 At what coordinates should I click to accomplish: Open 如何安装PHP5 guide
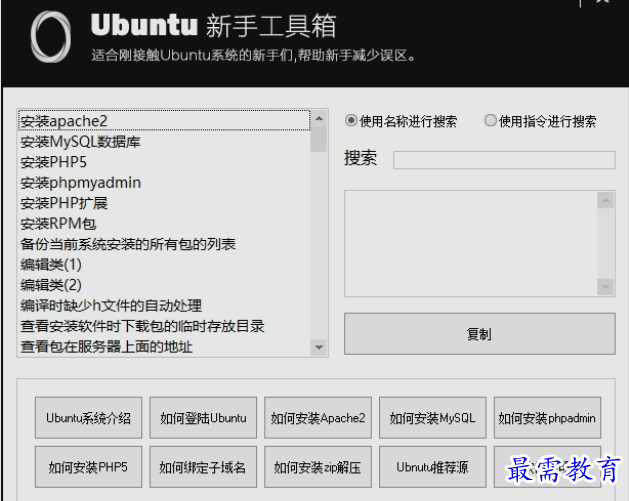pyautogui.click(x=88, y=467)
